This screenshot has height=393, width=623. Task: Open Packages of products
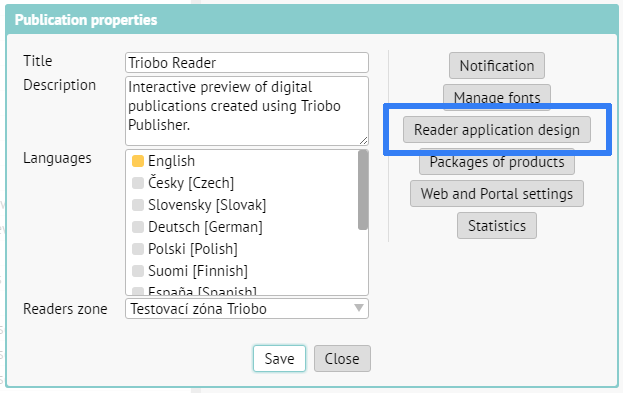tap(497, 162)
